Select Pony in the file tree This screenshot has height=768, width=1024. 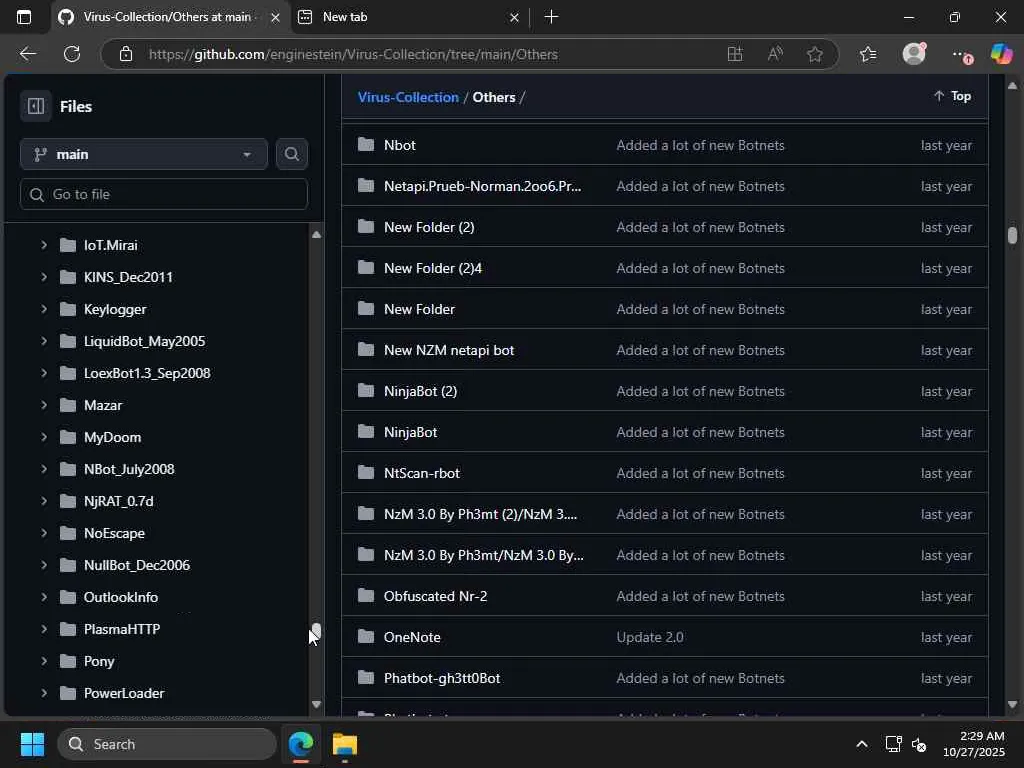click(x=99, y=661)
